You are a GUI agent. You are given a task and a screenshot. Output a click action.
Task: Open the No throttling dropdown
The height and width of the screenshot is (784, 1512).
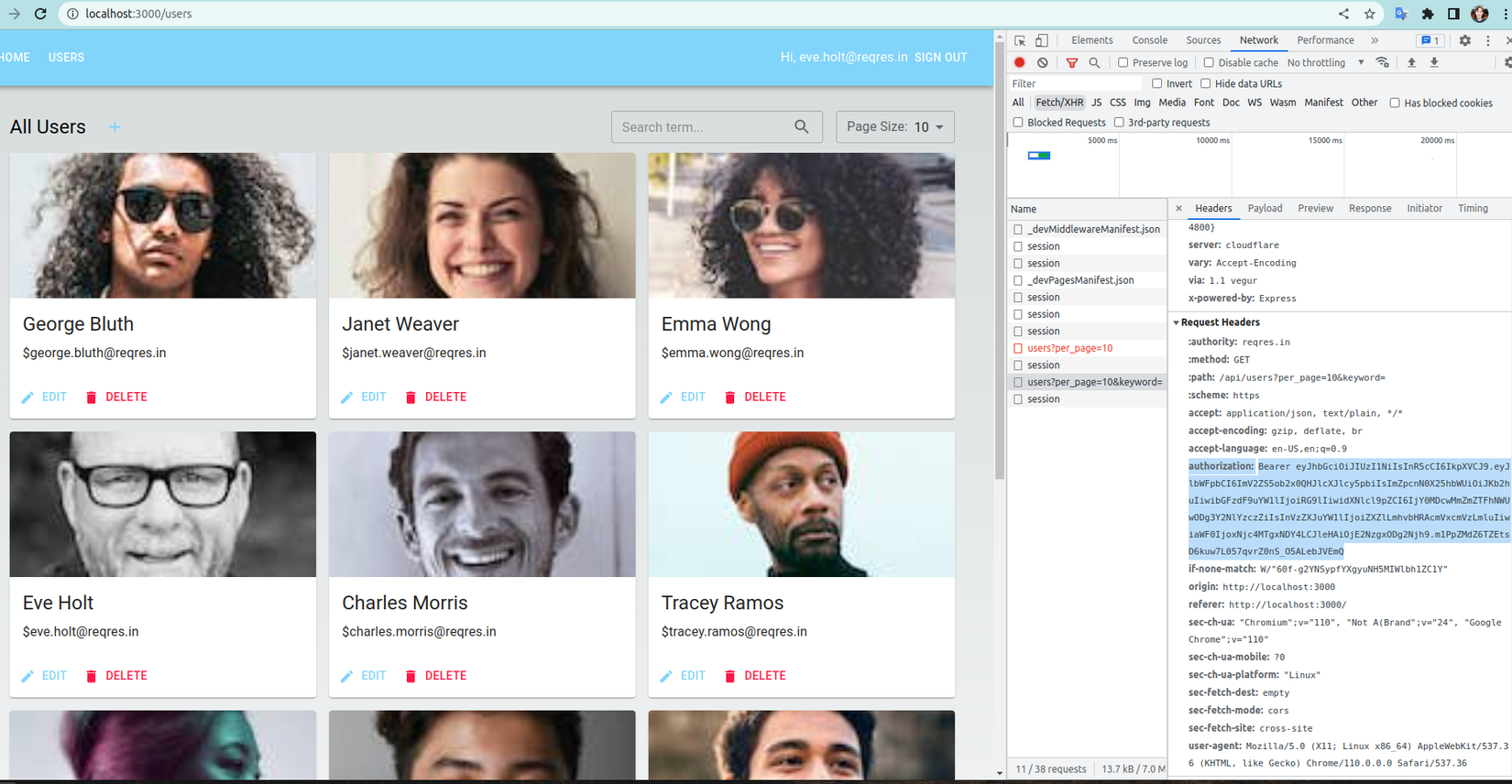point(1326,62)
